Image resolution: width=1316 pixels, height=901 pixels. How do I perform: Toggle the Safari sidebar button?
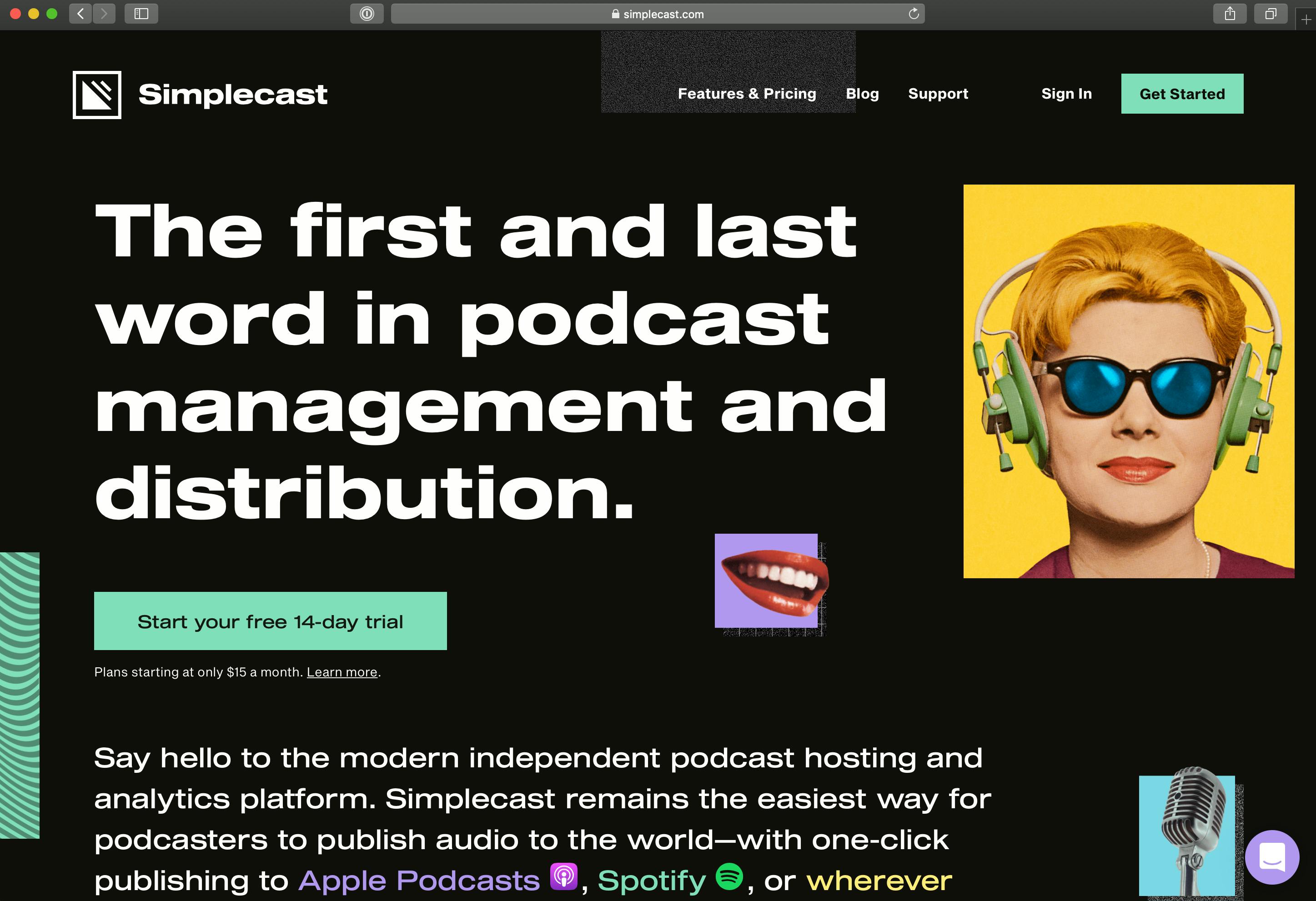click(x=141, y=14)
